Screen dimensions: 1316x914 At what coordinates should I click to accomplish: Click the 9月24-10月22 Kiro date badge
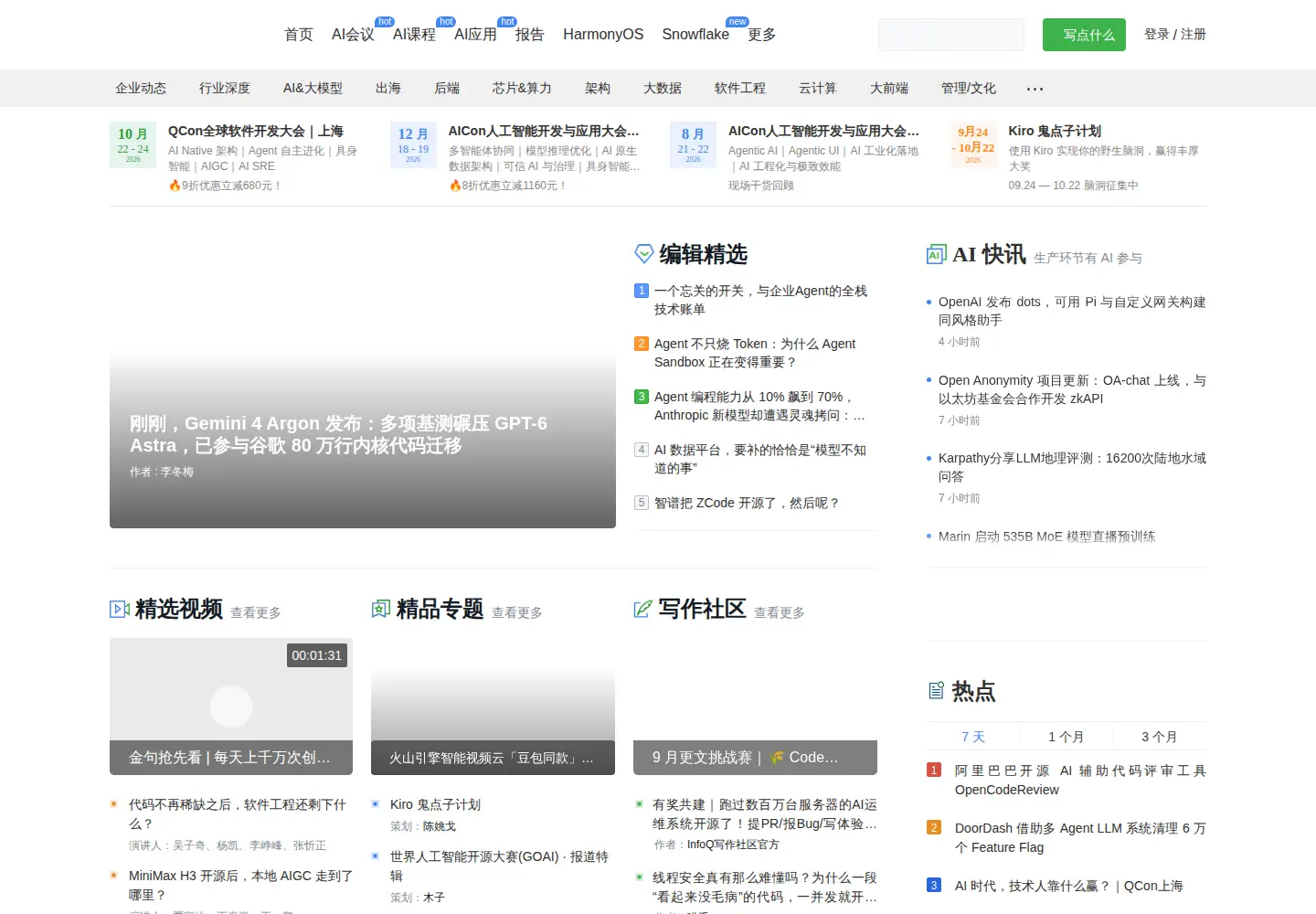tap(973, 145)
